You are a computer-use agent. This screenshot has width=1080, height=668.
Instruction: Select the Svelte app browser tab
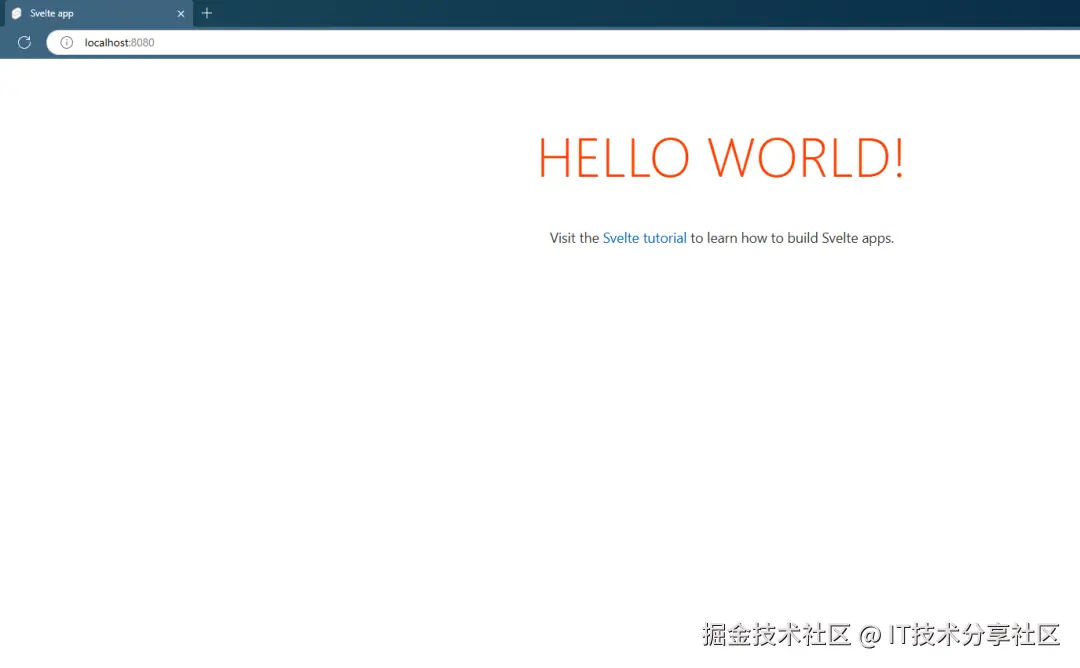coord(98,14)
